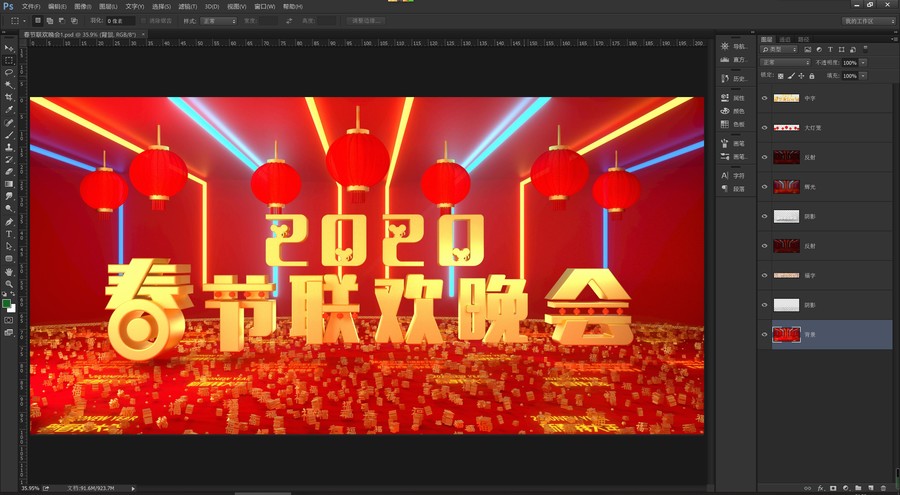The width and height of the screenshot is (900, 495).
Task: Swap width and height icon in options bar
Action: coord(289,21)
